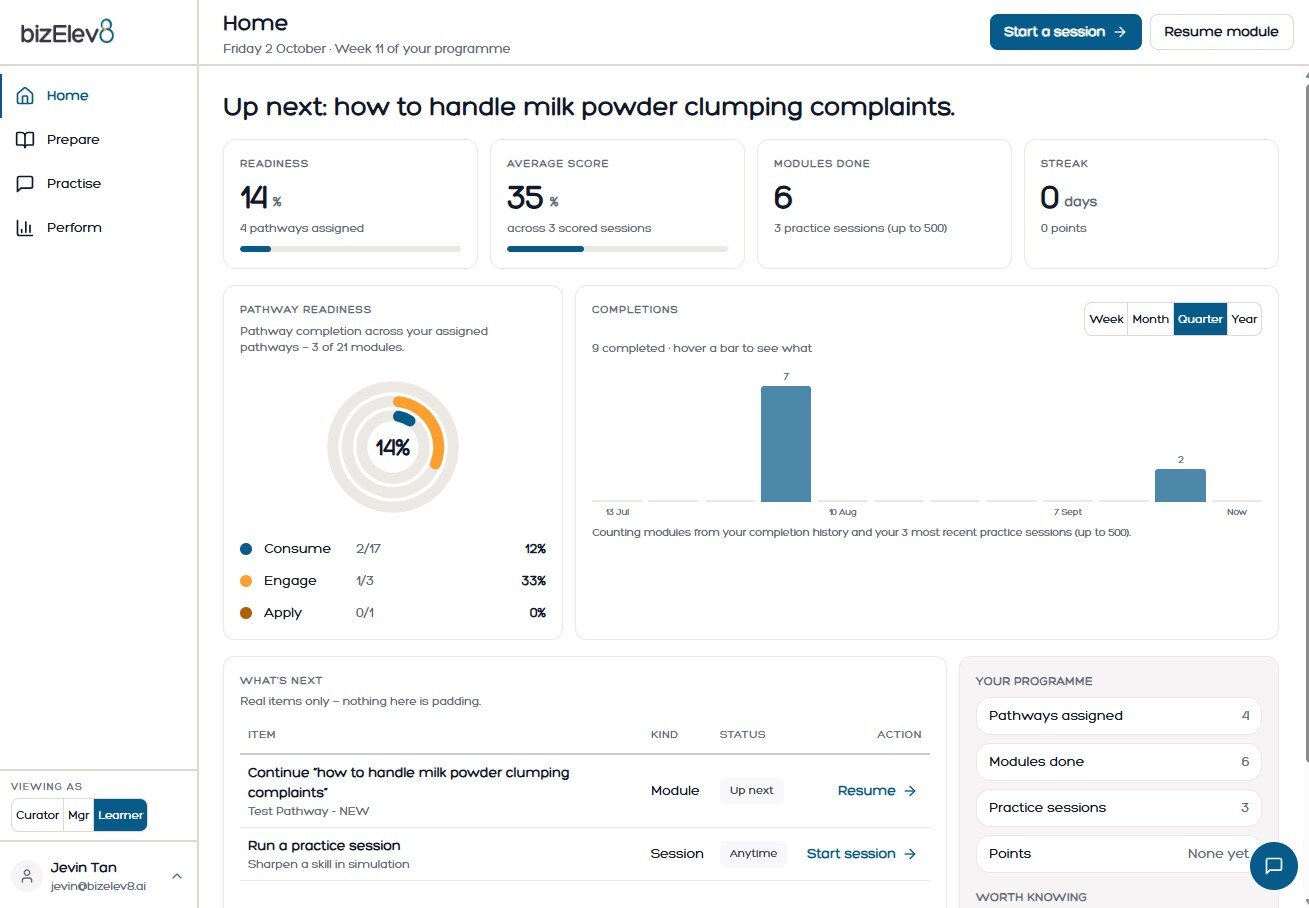Click the tall completions bar labeled 7
1309x908 pixels.
pos(786,443)
